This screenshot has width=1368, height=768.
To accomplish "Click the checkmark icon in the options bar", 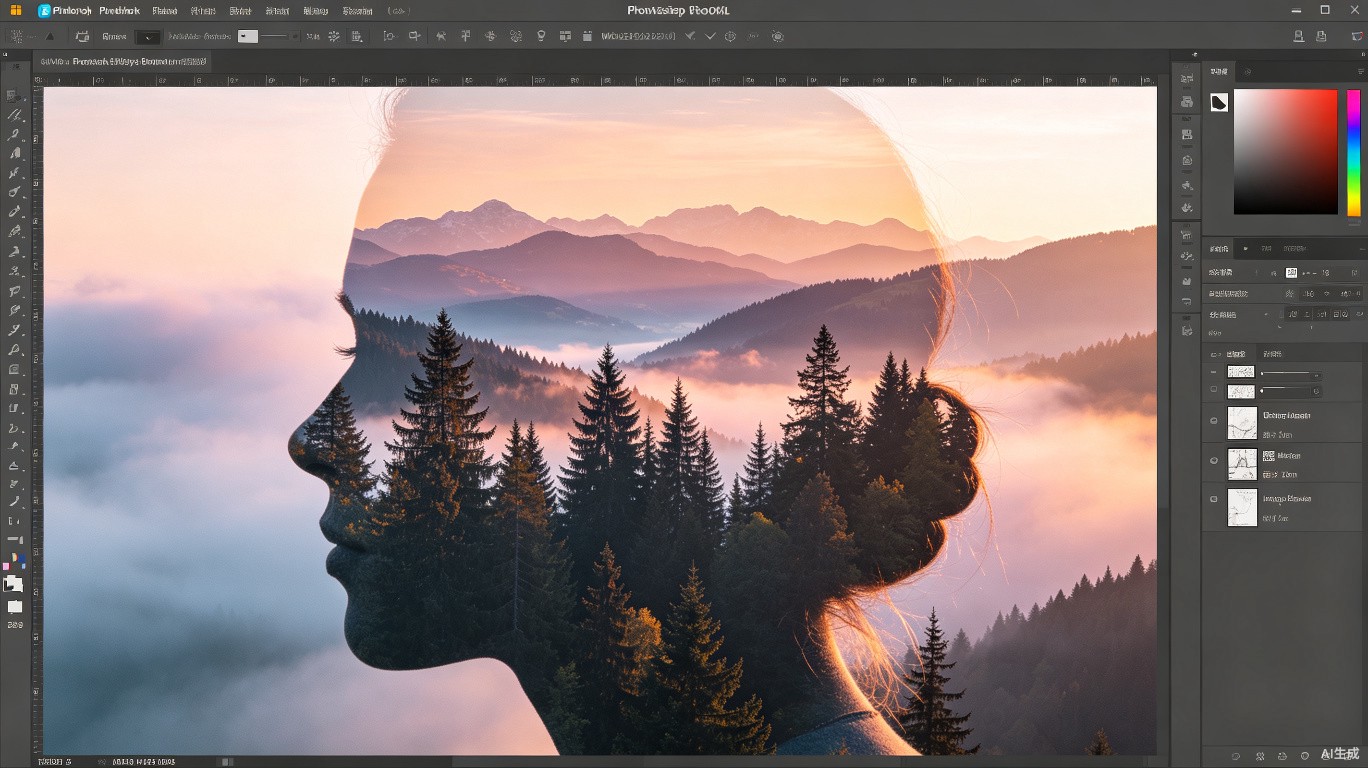I will (710, 36).
